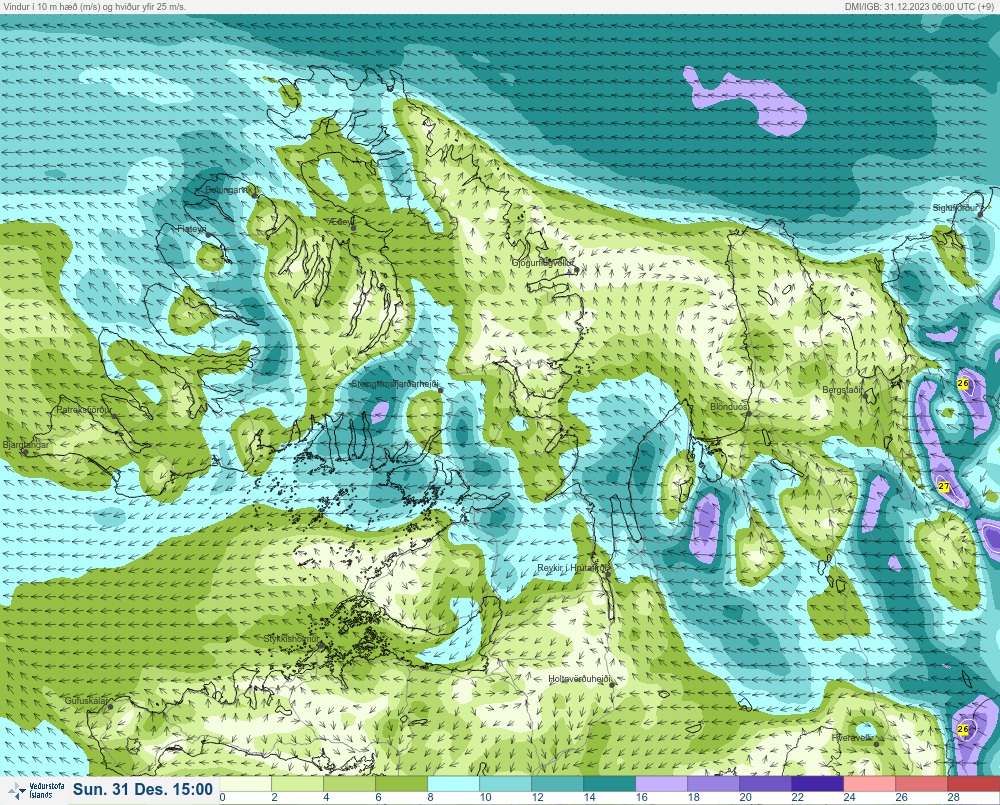
Task: Click the Stykkishólmur station dot
Action: tap(321, 646)
